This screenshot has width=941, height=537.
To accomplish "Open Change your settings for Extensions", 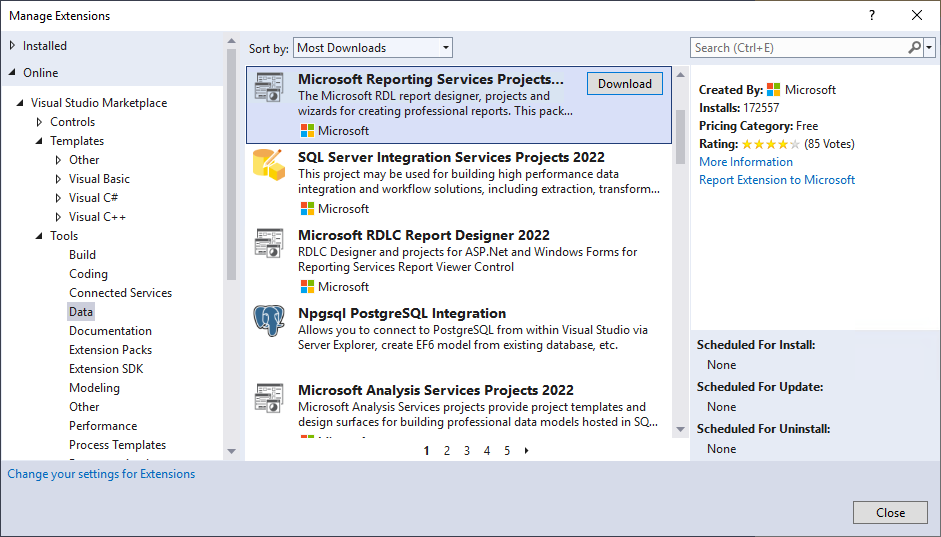I will pyautogui.click(x=101, y=474).
